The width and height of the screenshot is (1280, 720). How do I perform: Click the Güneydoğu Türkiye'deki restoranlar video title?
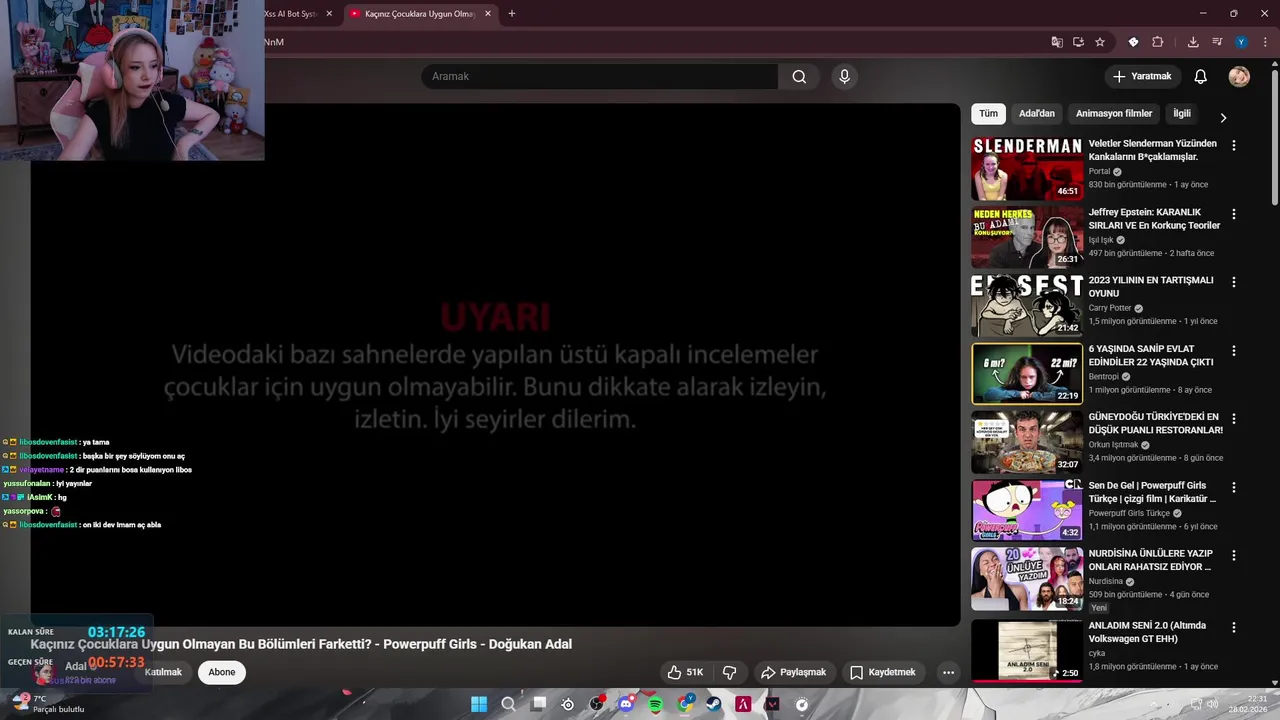tap(1155, 423)
